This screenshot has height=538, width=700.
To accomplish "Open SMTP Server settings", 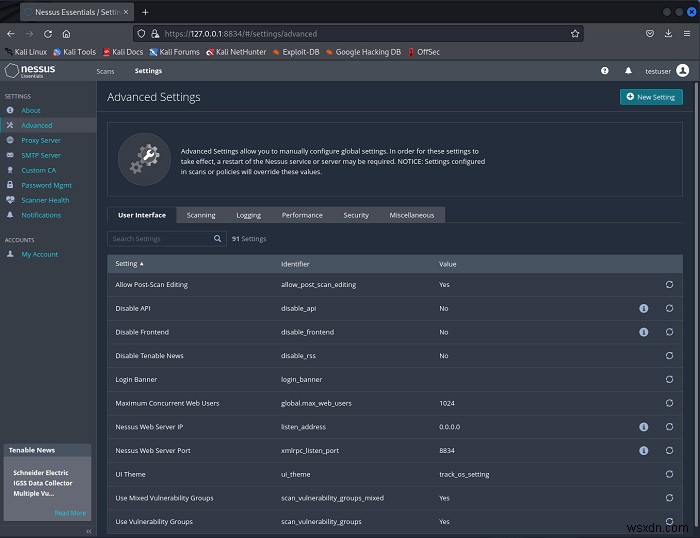I will pos(41,155).
